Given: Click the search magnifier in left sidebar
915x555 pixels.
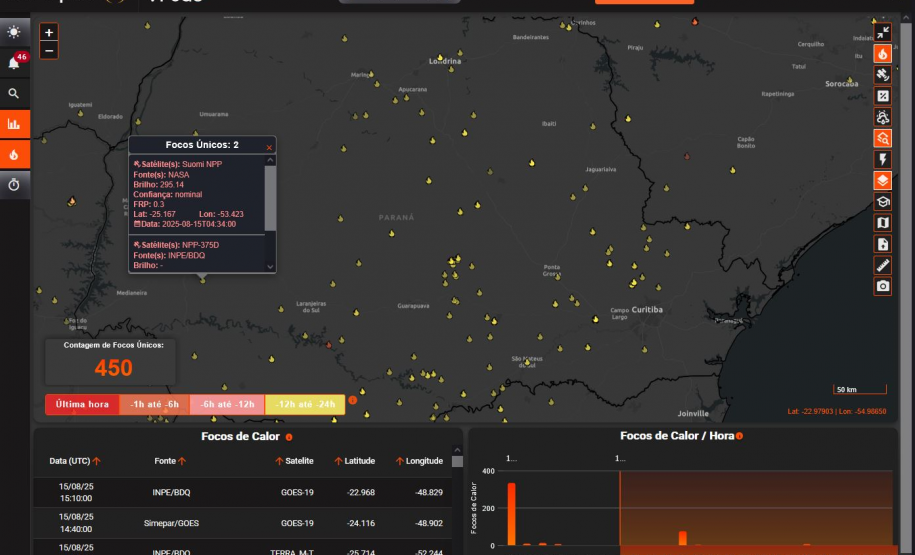Looking at the screenshot, I should 14,93.
